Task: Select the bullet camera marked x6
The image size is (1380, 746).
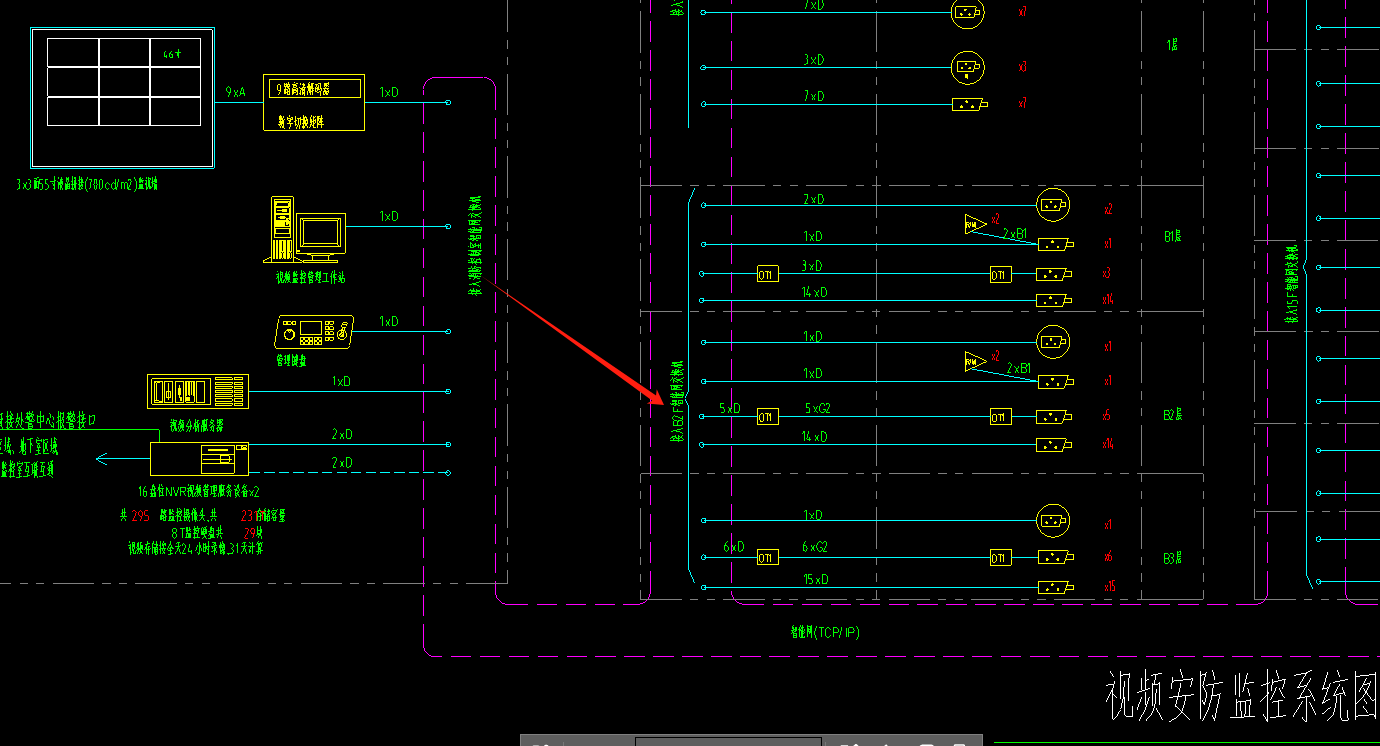Action: pos(1055,557)
